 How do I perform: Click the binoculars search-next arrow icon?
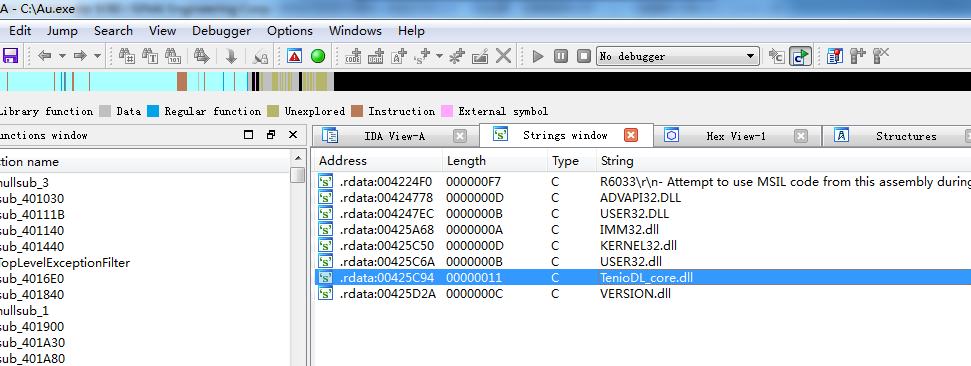coord(202,56)
